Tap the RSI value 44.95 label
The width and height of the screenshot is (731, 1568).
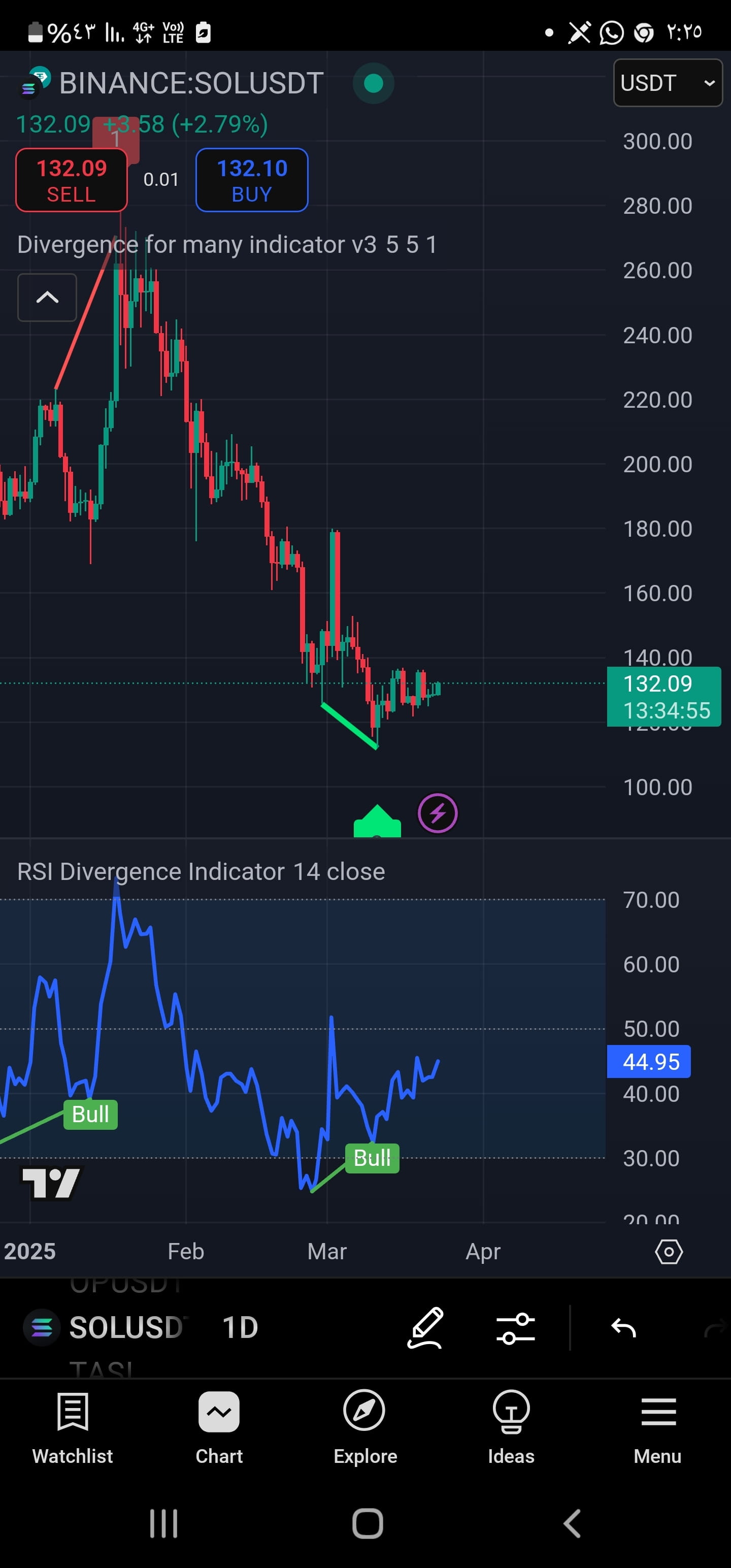[x=649, y=1062]
